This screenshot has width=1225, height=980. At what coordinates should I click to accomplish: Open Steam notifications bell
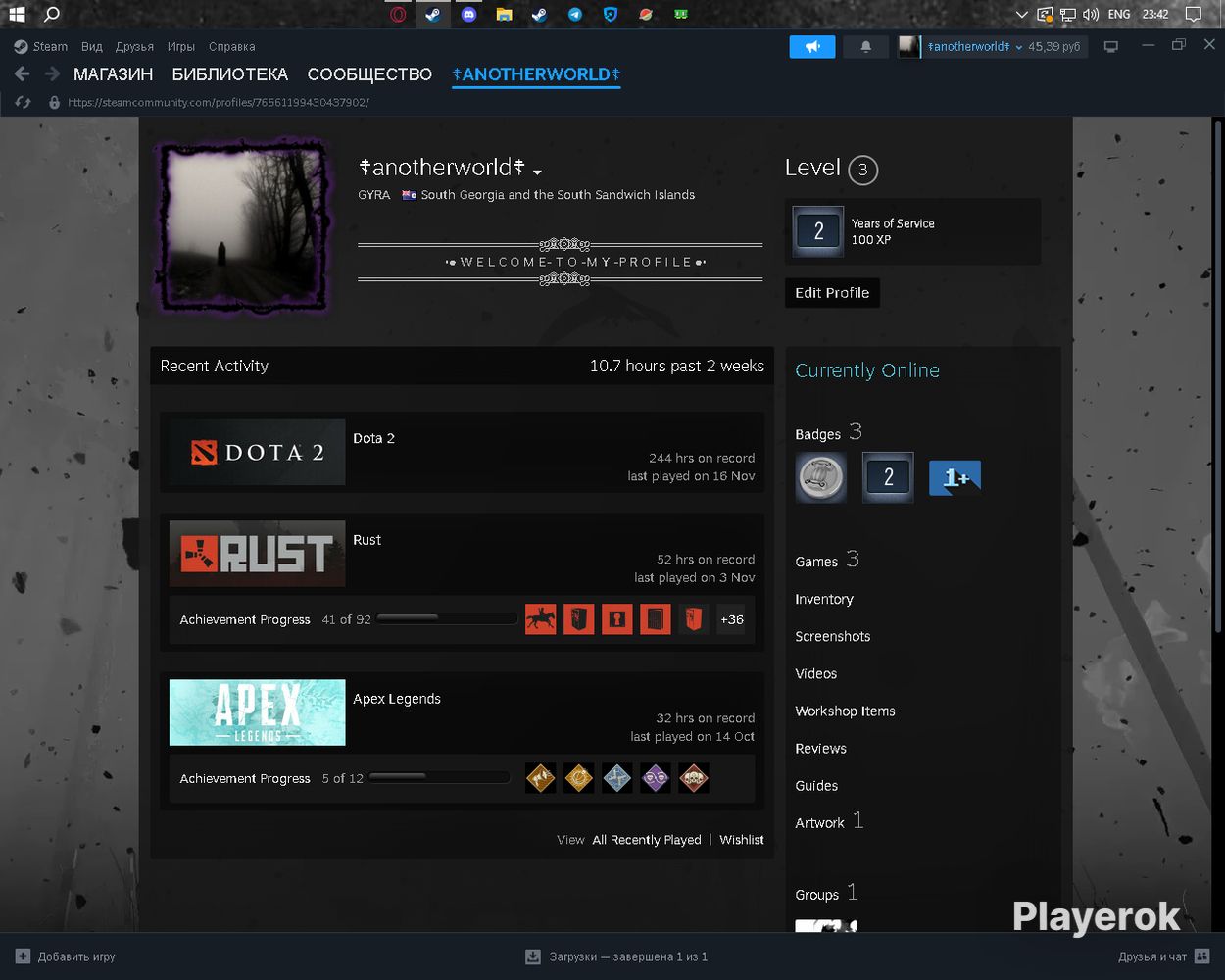pyautogui.click(x=865, y=46)
